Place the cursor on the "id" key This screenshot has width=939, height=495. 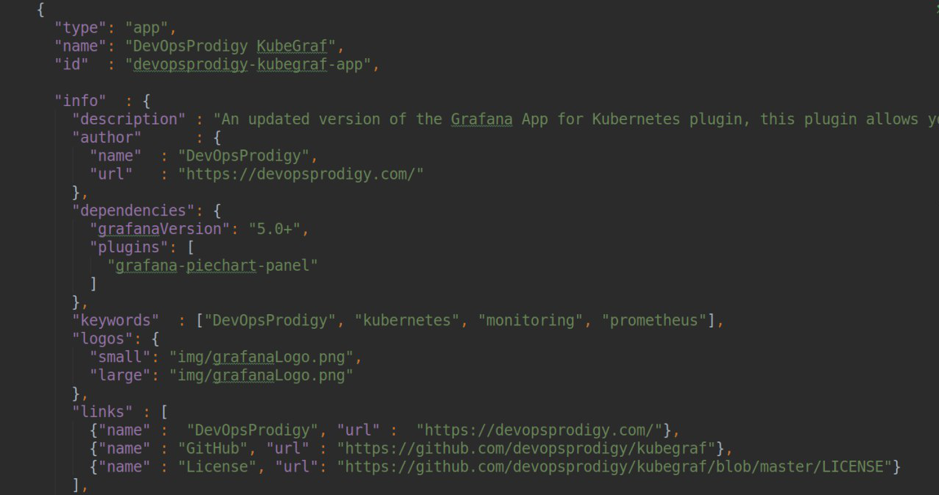tap(72, 64)
